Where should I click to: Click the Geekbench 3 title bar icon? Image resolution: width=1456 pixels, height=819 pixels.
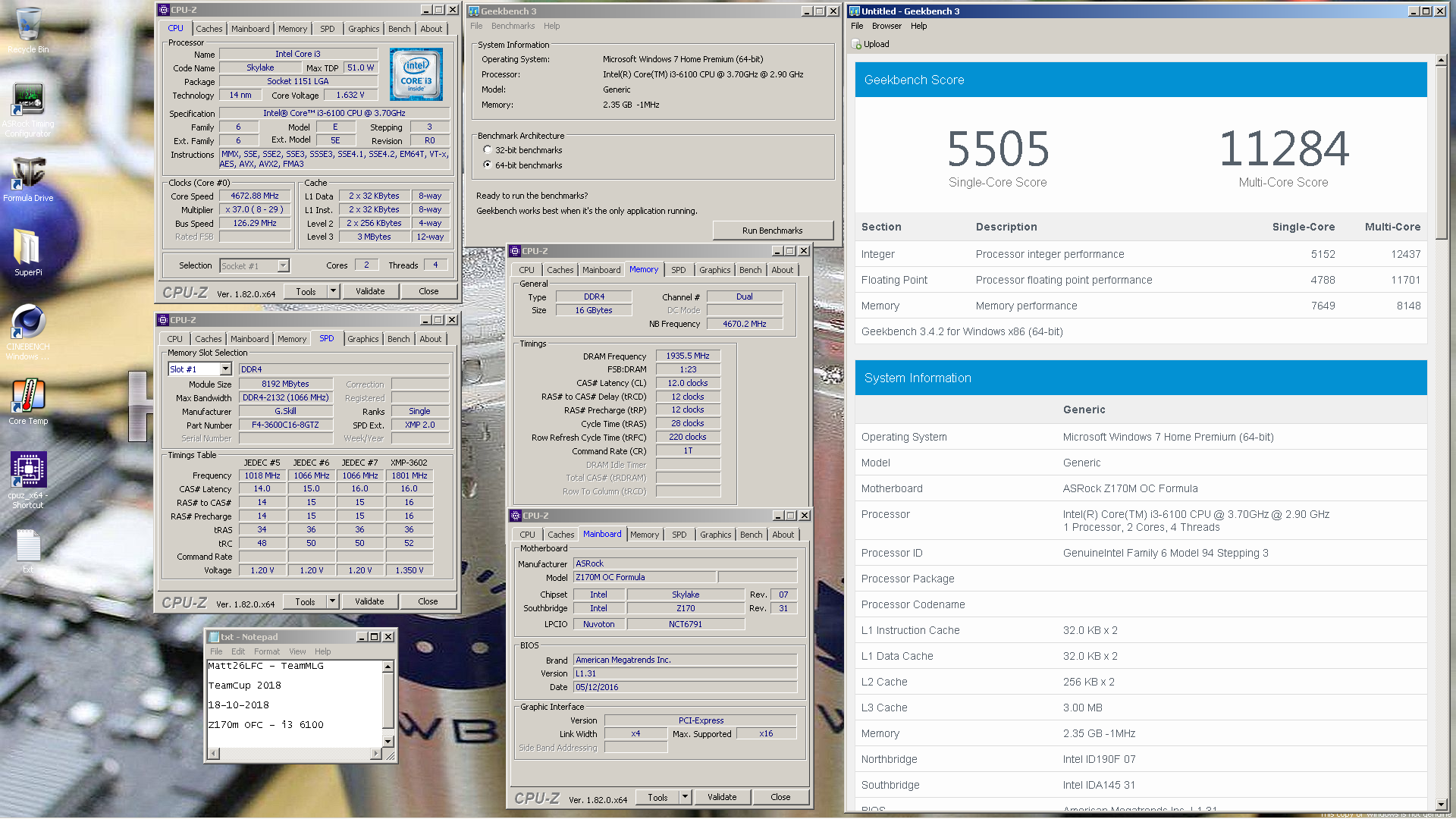[474, 11]
